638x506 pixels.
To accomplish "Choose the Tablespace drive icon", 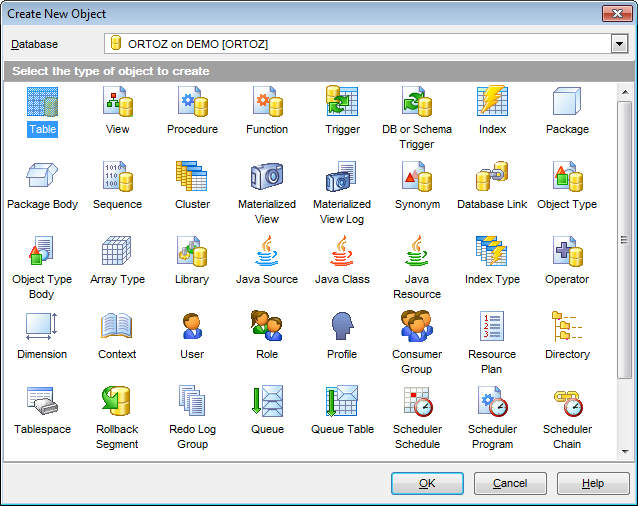I will [x=42, y=401].
